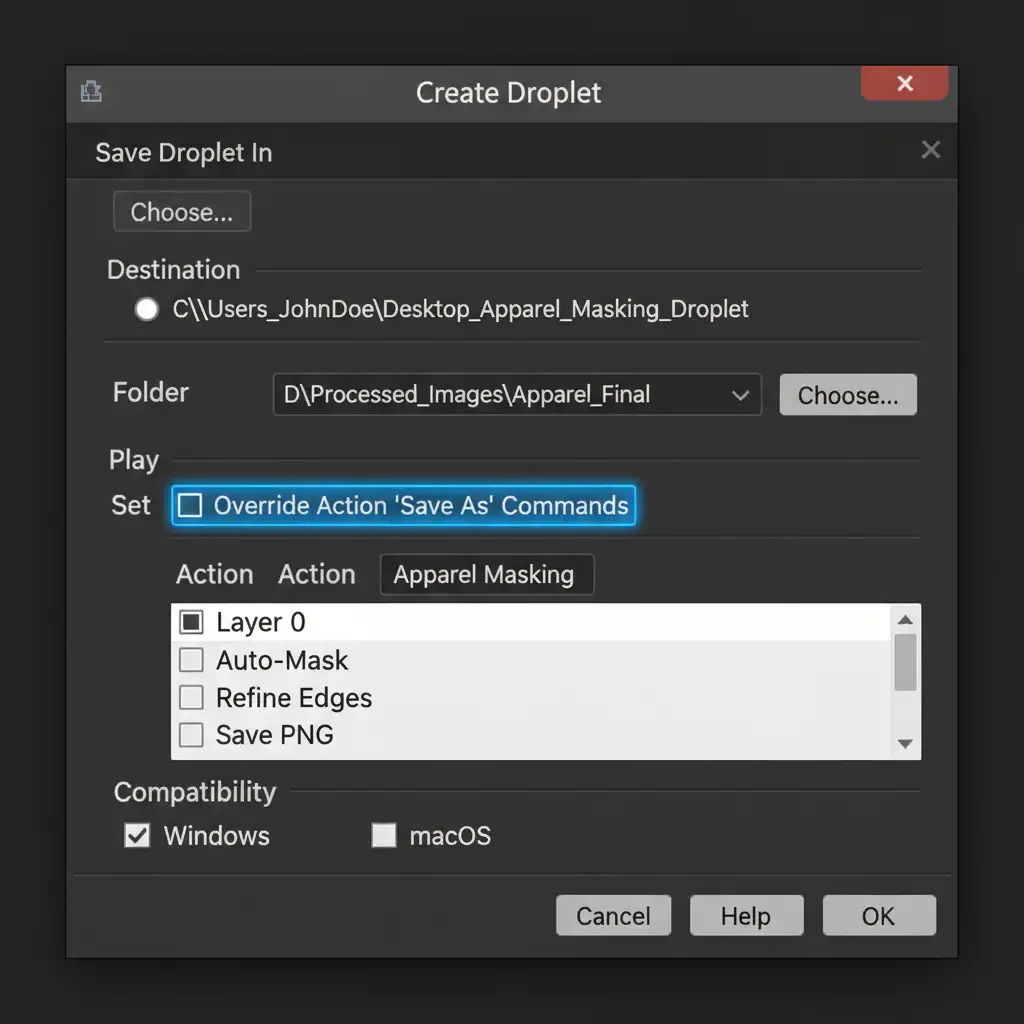The height and width of the screenshot is (1024, 1024).
Task: Close the Save Droplet In panel
Action: [930, 150]
